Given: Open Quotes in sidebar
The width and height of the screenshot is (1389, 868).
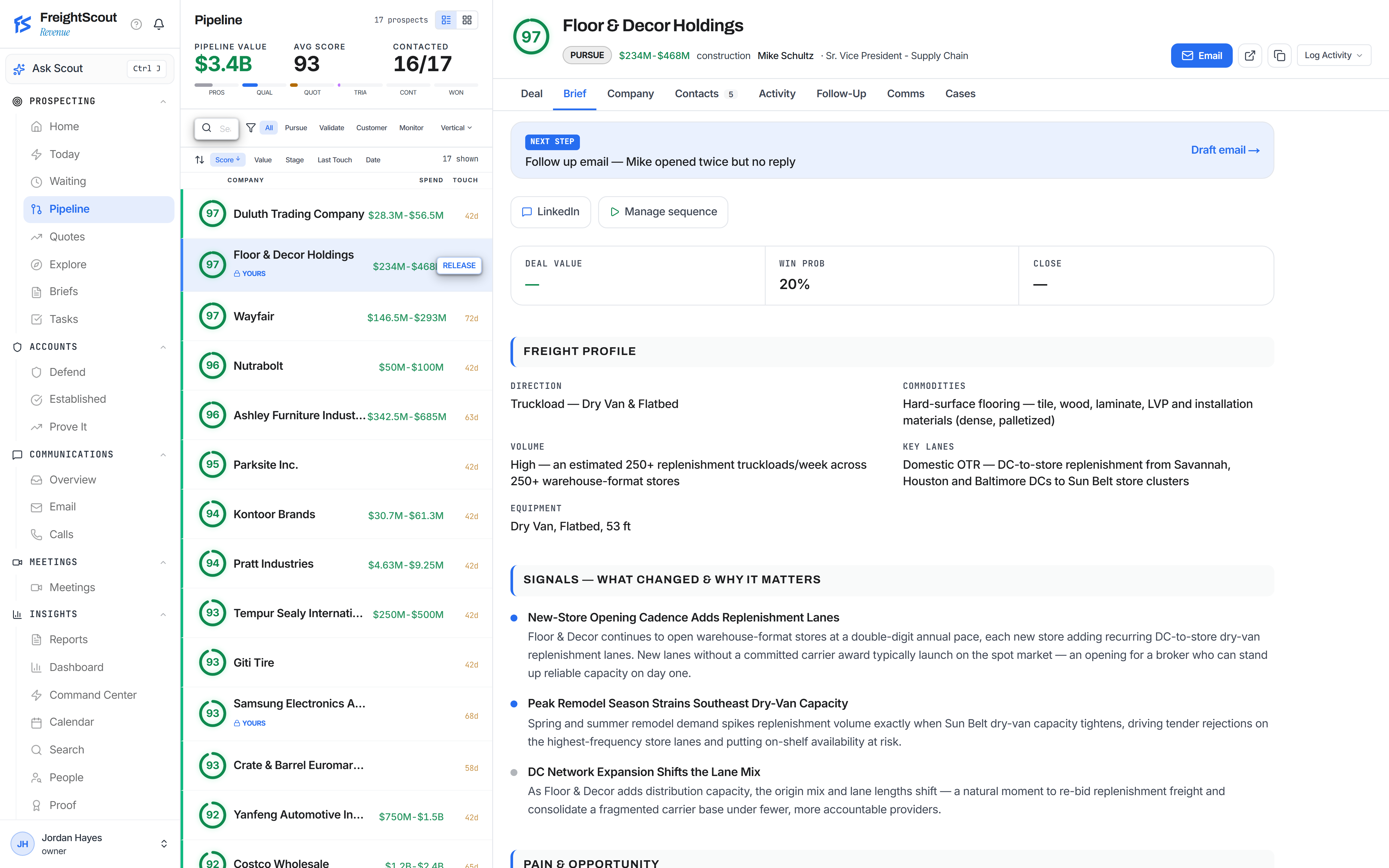Looking at the screenshot, I should coord(99,236).
